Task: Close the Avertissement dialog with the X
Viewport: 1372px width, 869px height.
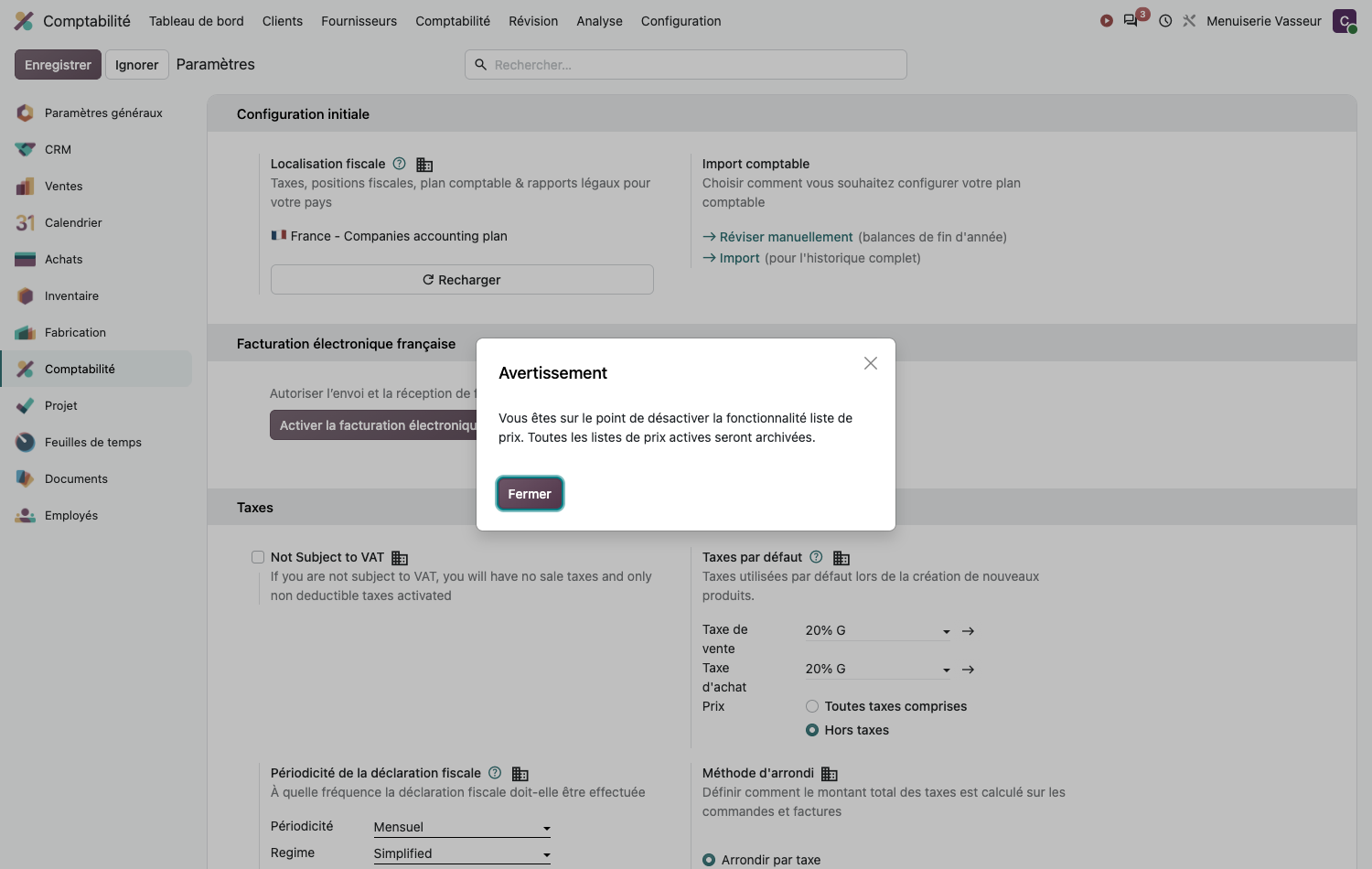Action: (x=871, y=363)
